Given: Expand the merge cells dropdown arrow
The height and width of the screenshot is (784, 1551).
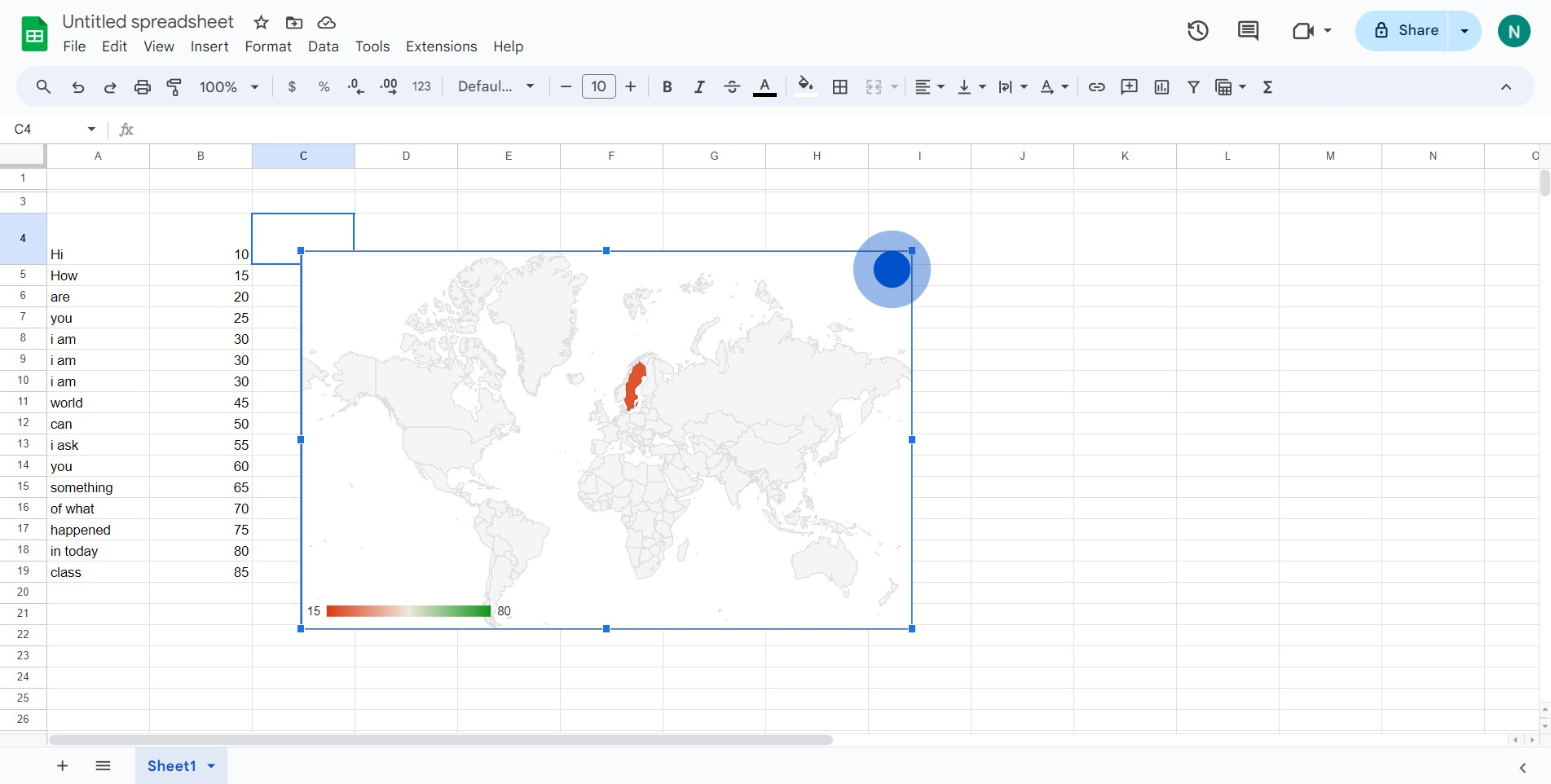Looking at the screenshot, I should pyautogui.click(x=894, y=86).
